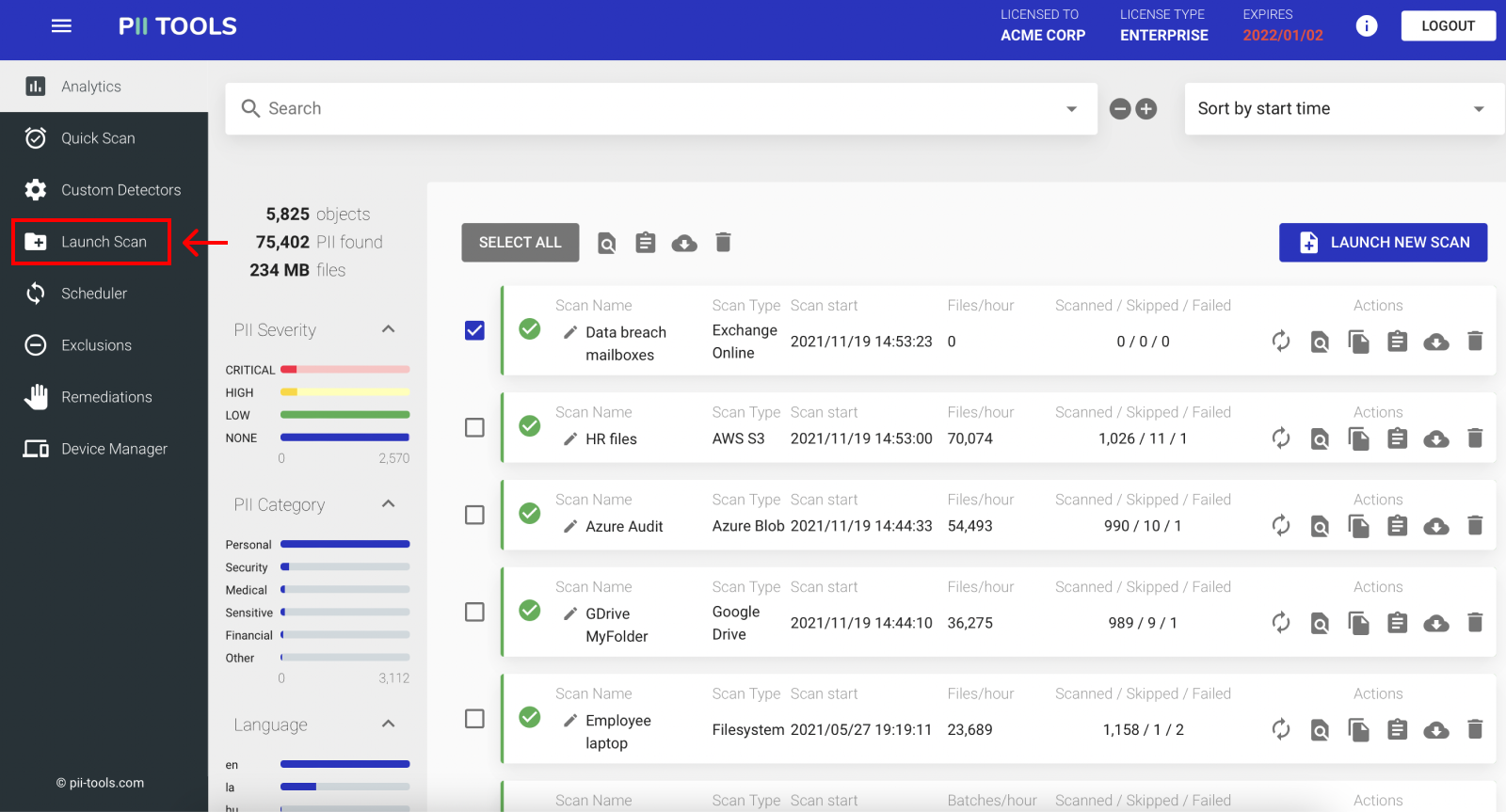Click the plus expand filters icon
1506x812 pixels.
(1146, 109)
